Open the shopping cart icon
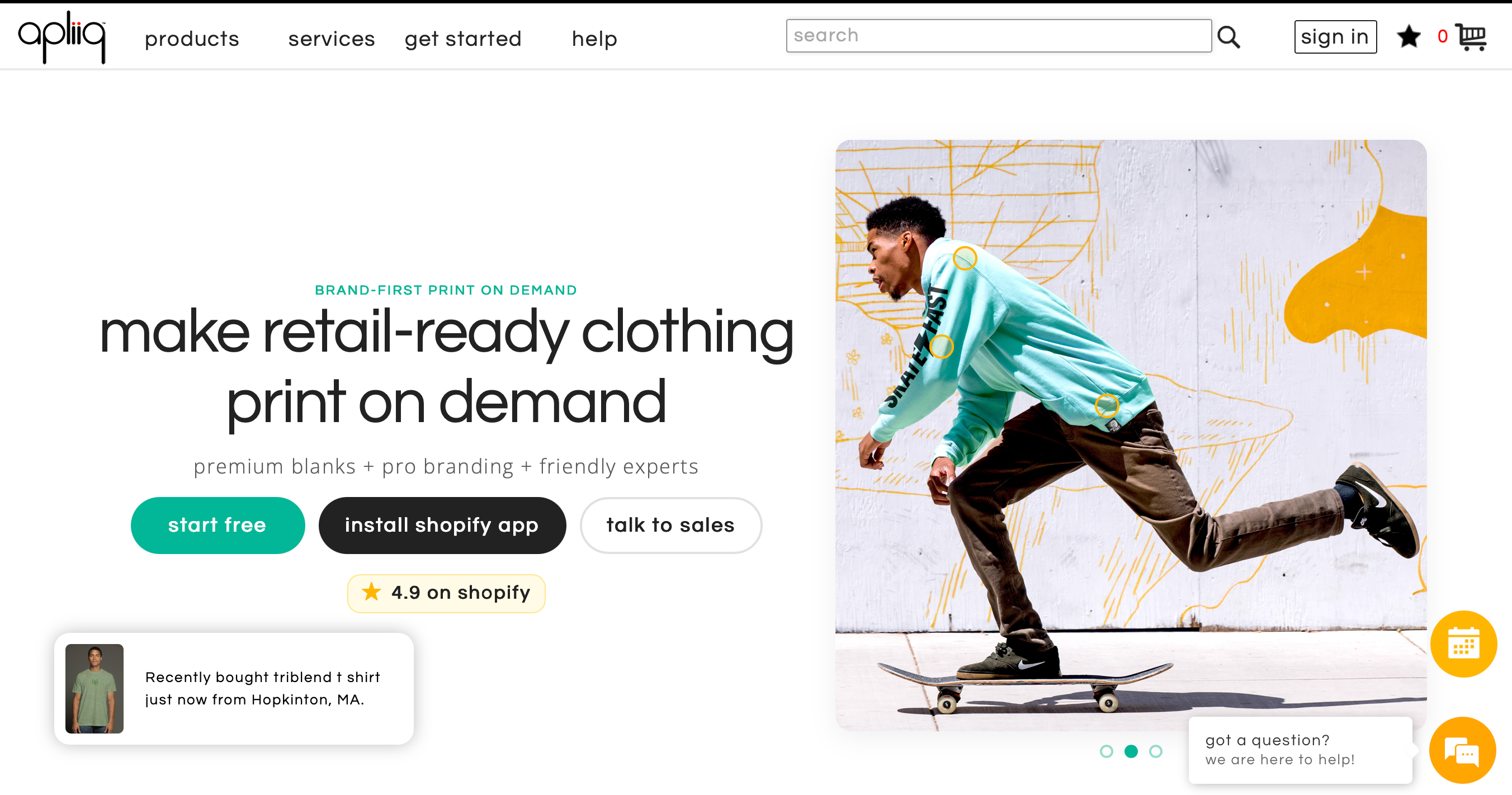 coord(1472,37)
